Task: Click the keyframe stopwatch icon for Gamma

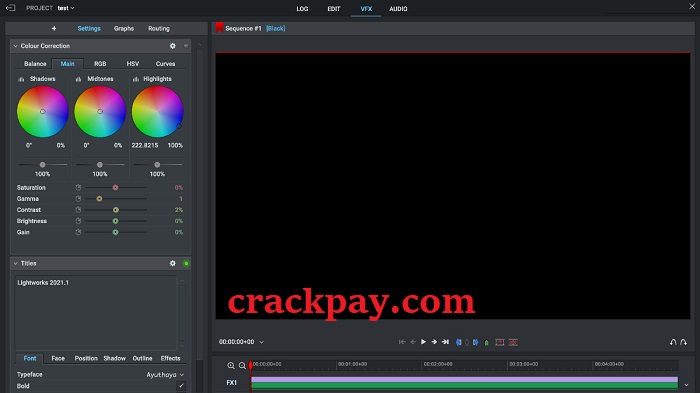Action: click(x=78, y=199)
